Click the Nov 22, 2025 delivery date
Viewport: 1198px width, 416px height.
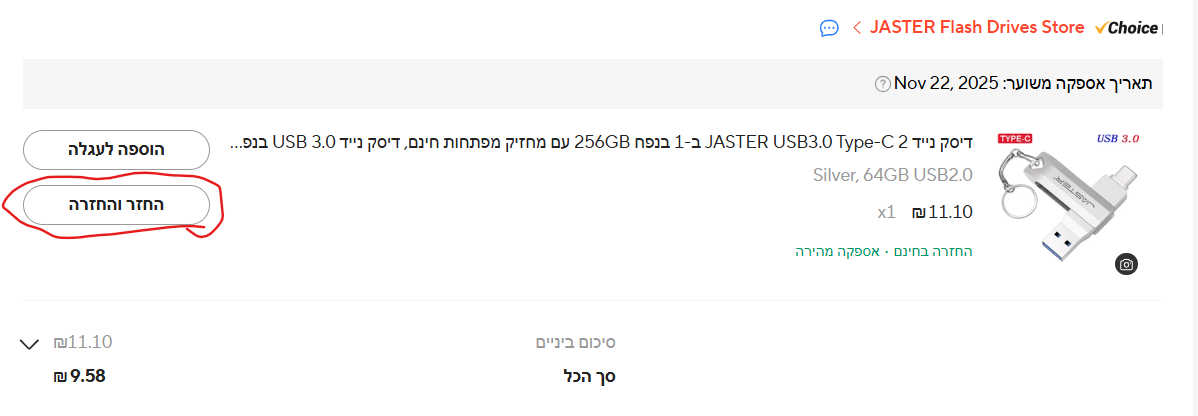(x=947, y=83)
